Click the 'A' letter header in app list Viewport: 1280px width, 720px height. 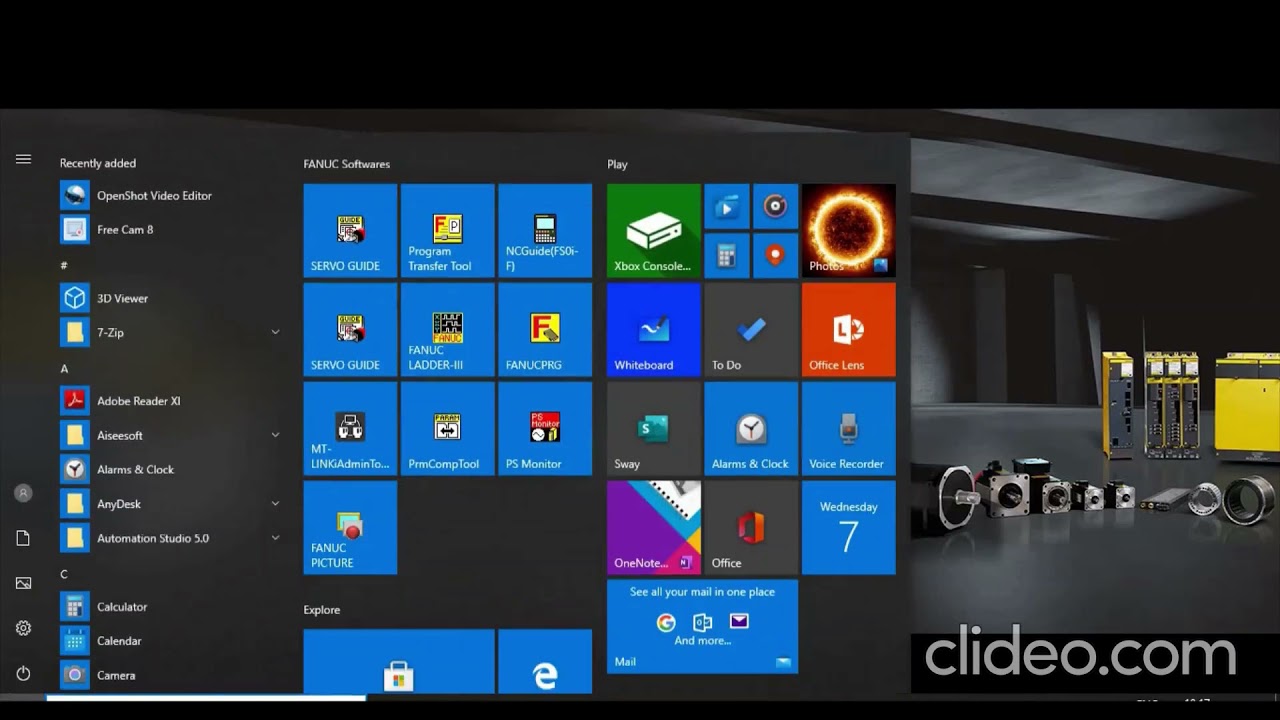click(x=64, y=368)
